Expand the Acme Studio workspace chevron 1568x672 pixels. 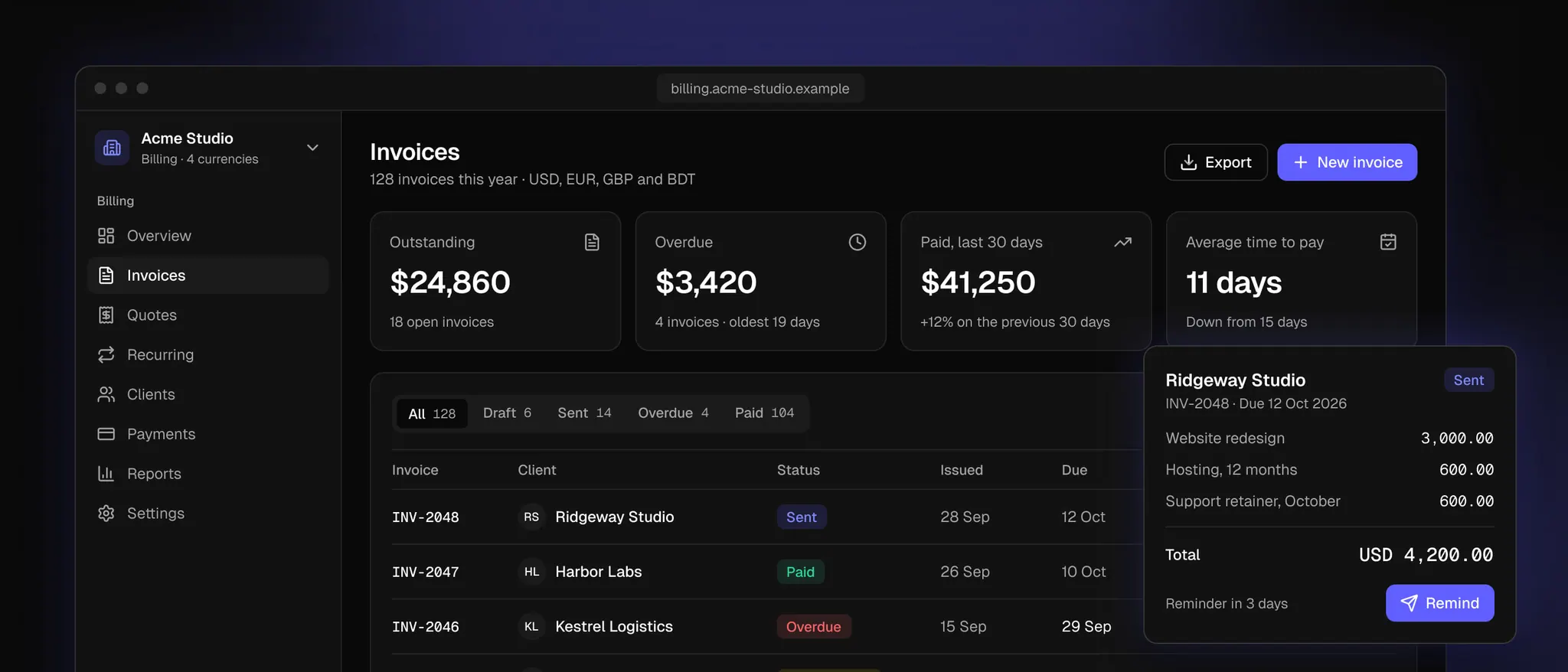[312, 148]
